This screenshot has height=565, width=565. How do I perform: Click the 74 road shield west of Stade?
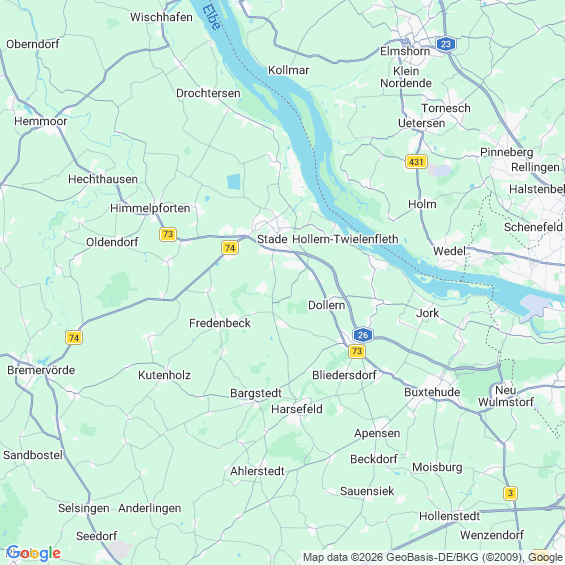pos(230,248)
